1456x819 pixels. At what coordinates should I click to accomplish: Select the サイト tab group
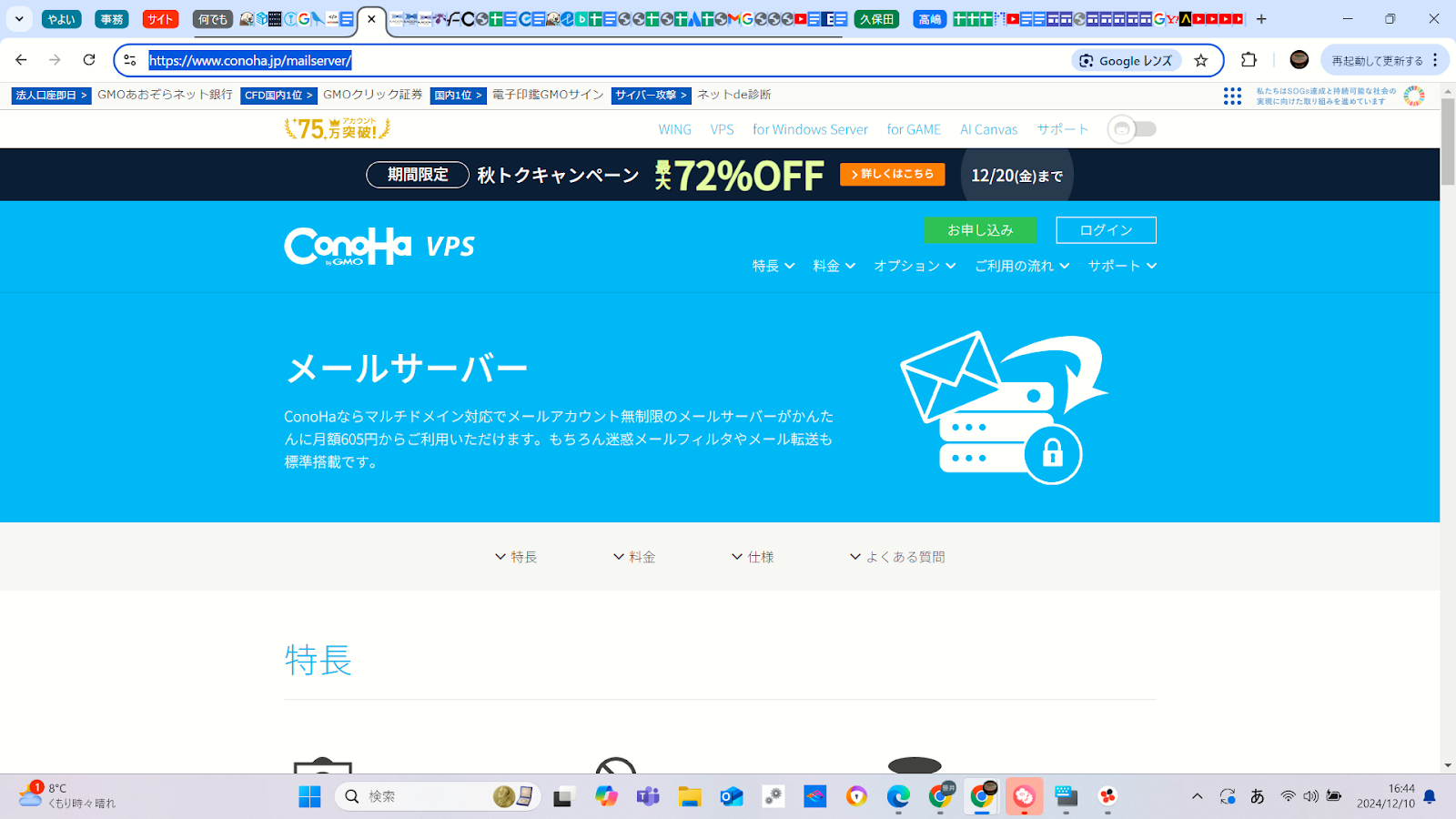[x=160, y=19]
